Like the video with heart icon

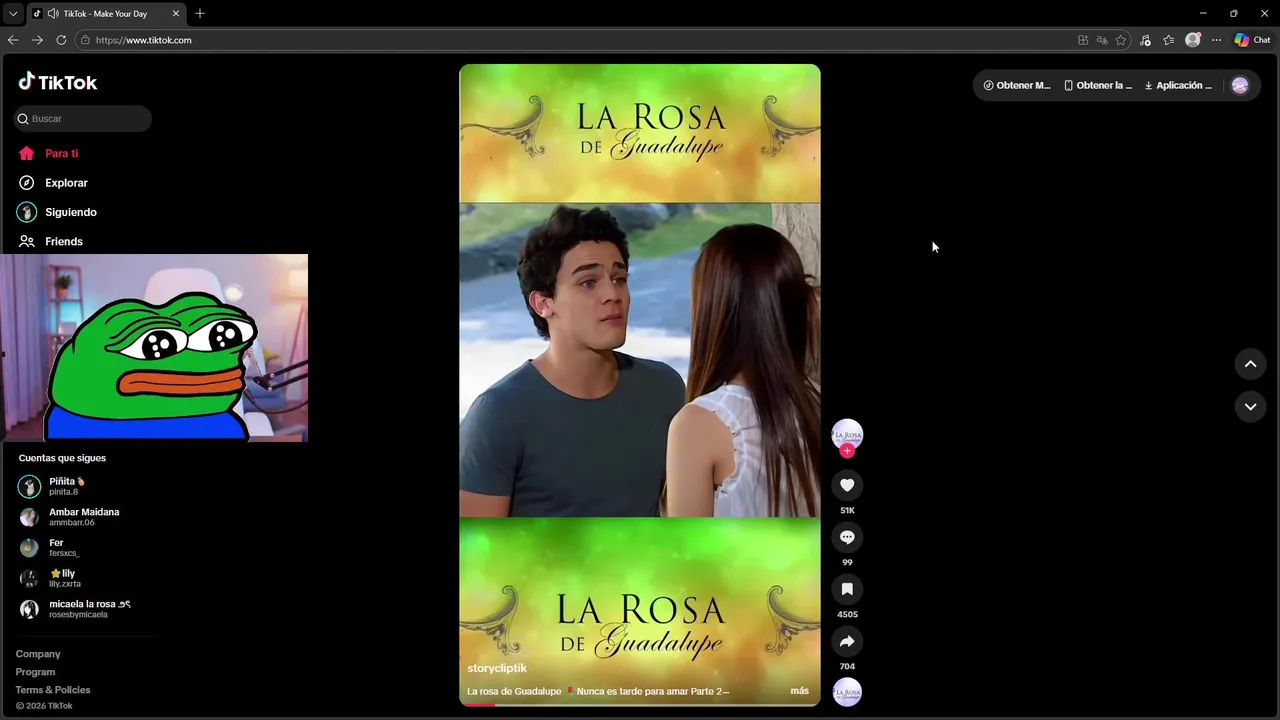tap(847, 485)
